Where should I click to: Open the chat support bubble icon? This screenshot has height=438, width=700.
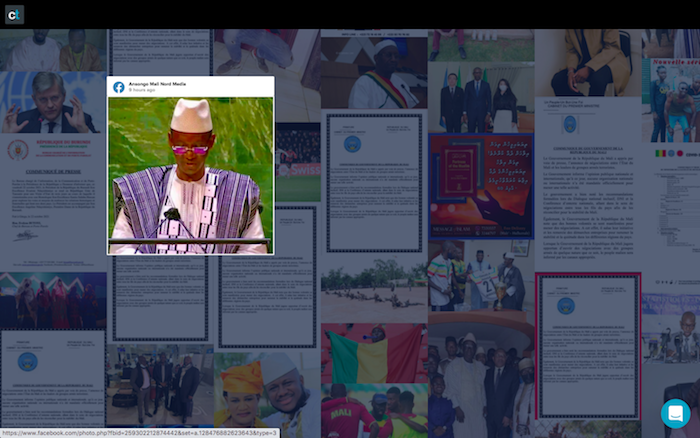click(x=675, y=412)
